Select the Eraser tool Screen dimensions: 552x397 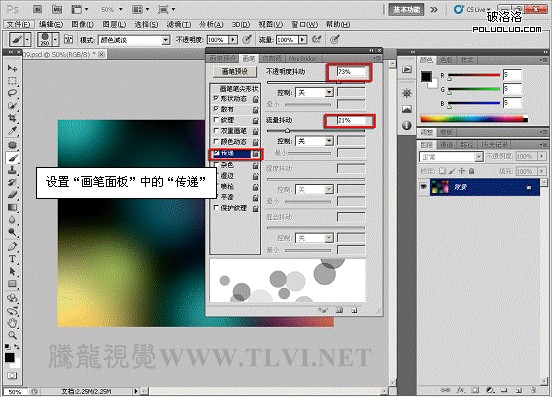click(12, 195)
